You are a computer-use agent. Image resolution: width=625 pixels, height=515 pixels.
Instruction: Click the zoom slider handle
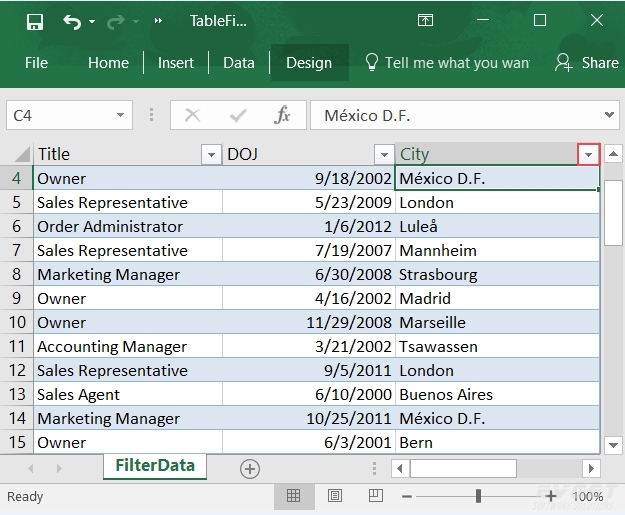[479, 496]
